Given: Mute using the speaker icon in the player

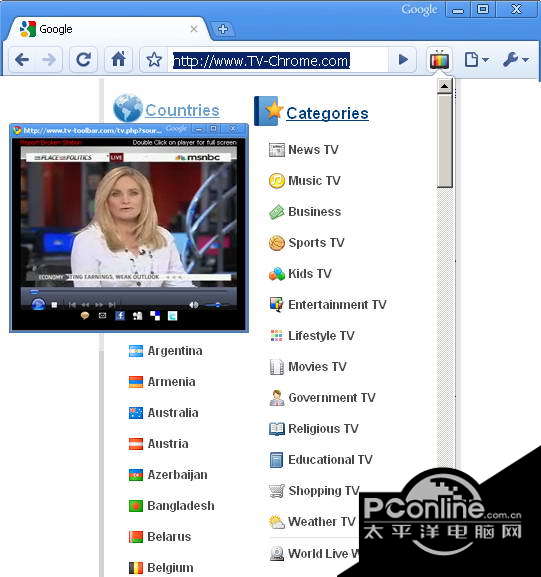Looking at the screenshot, I should (x=194, y=305).
